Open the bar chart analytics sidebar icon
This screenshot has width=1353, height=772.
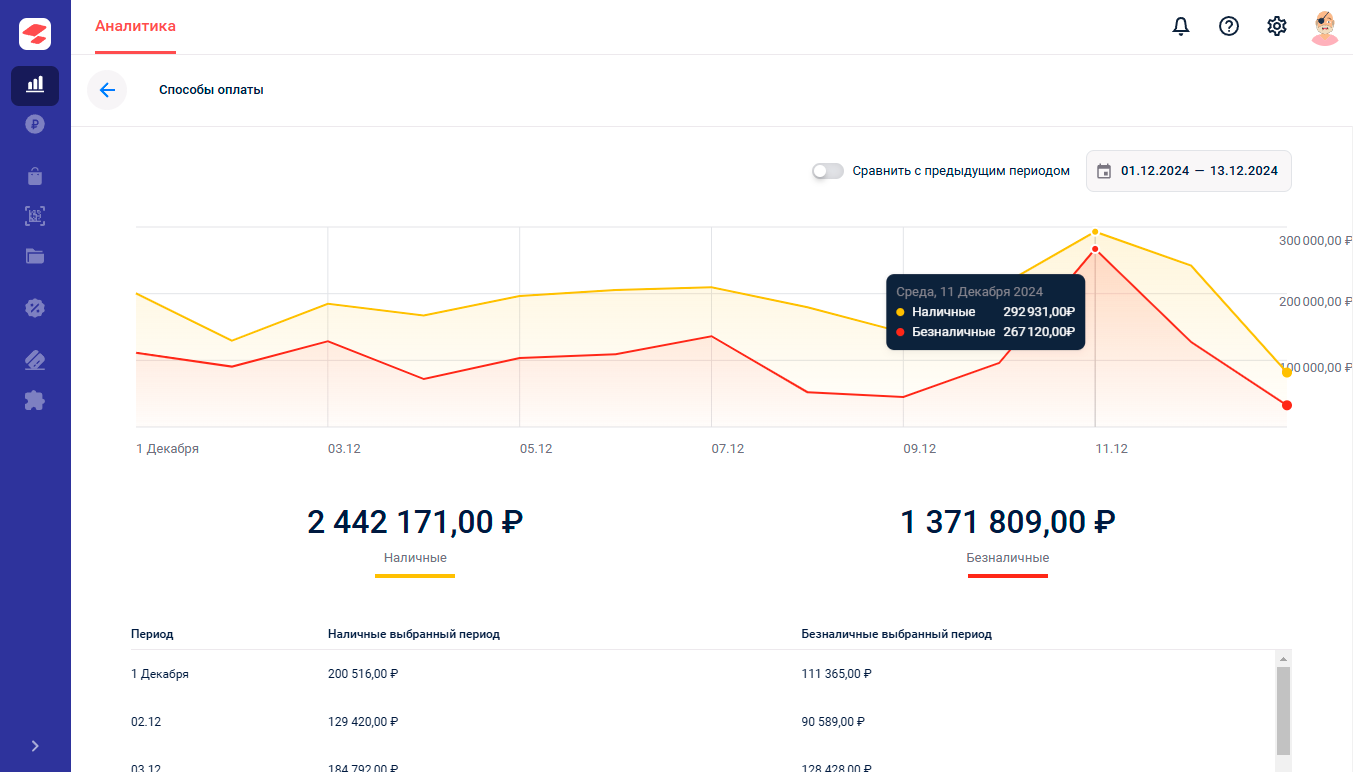click(x=35, y=85)
